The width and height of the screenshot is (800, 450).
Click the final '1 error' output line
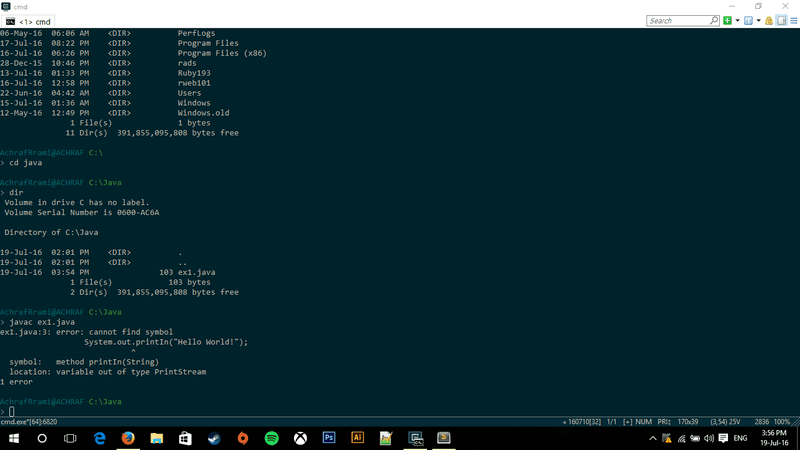[x=16, y=382]
